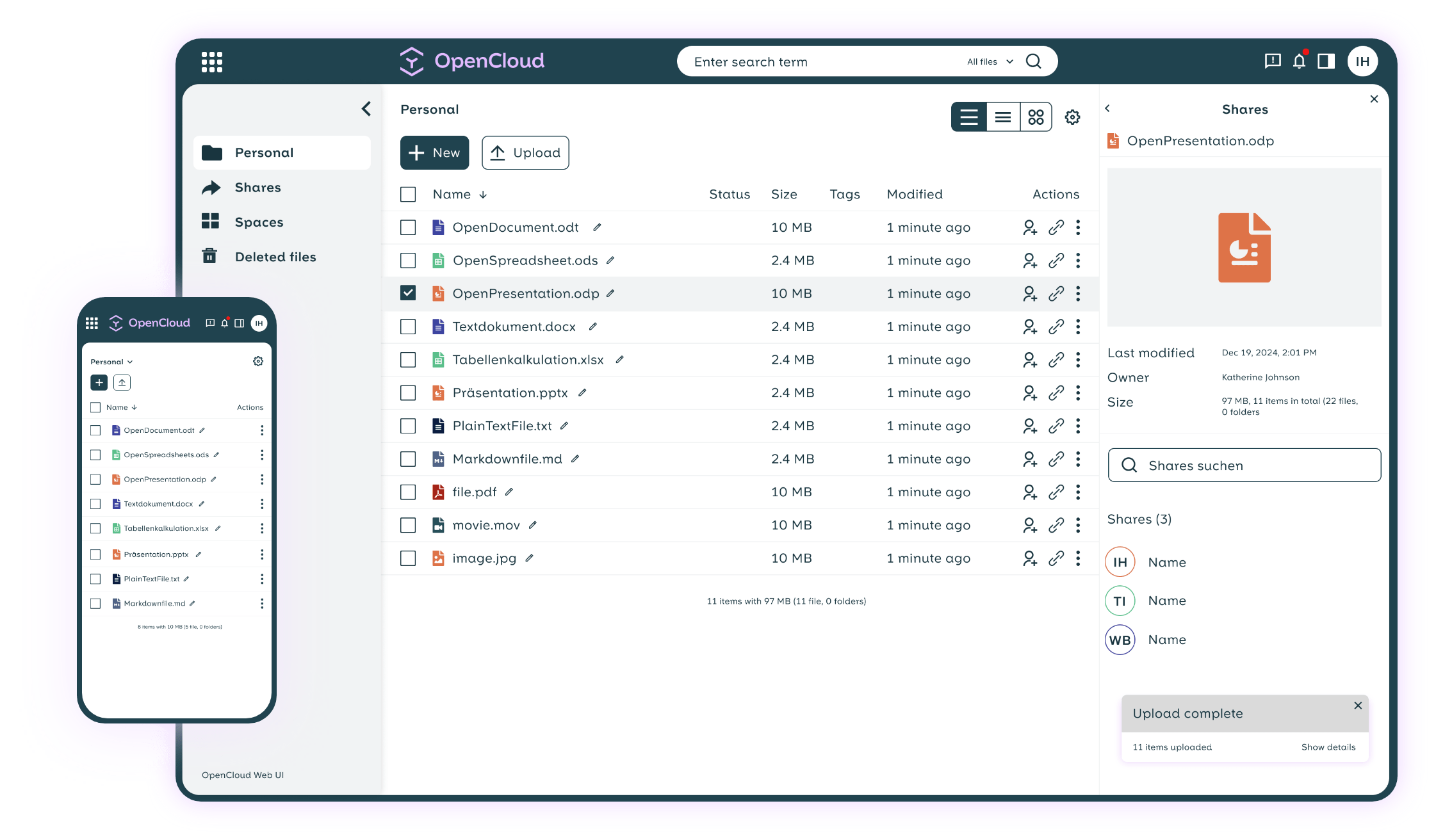
Task: Go to Shares in the sidebar
Action: click(x=257, y=188)
